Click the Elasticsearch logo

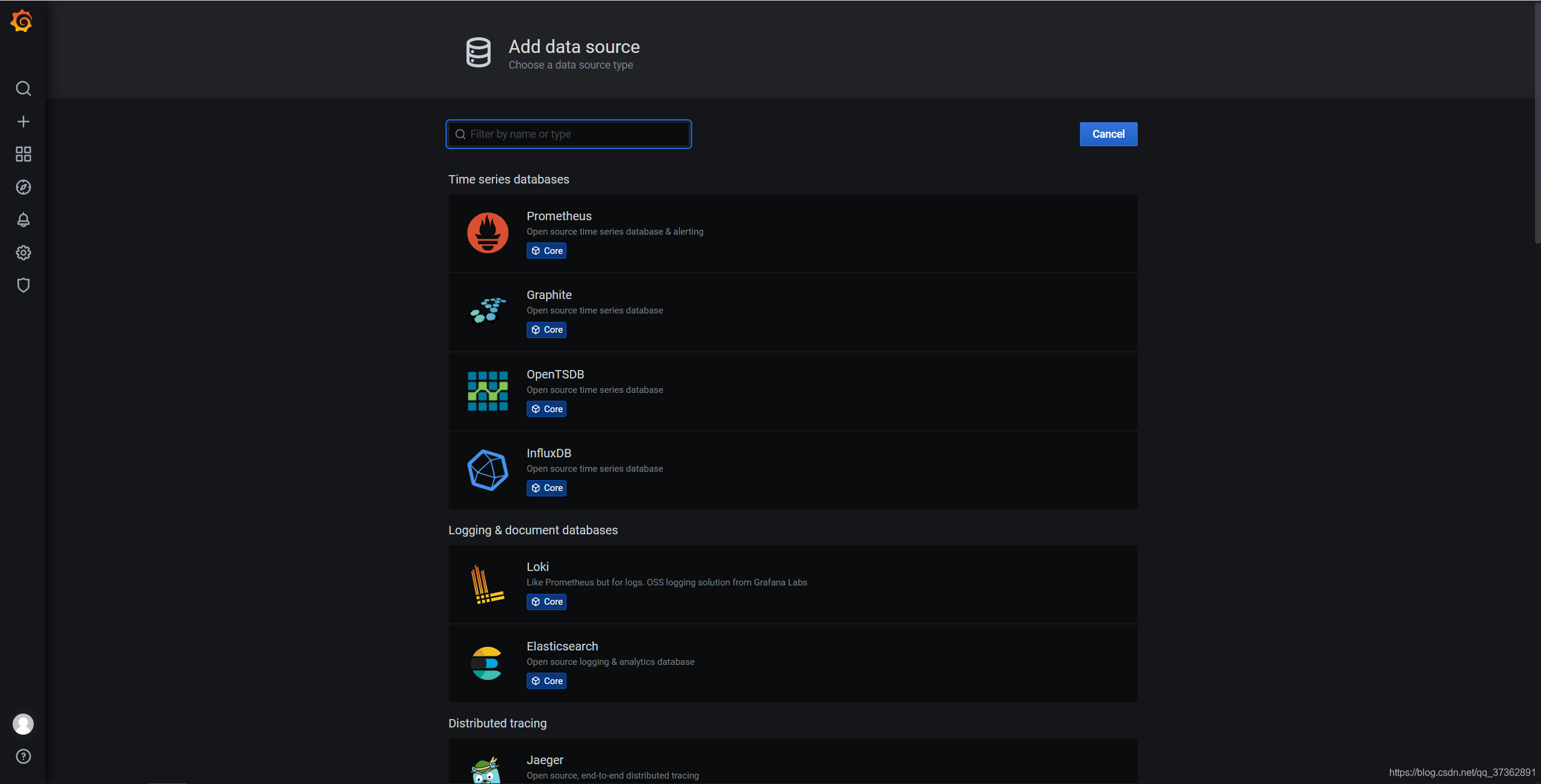click(486, 663)
